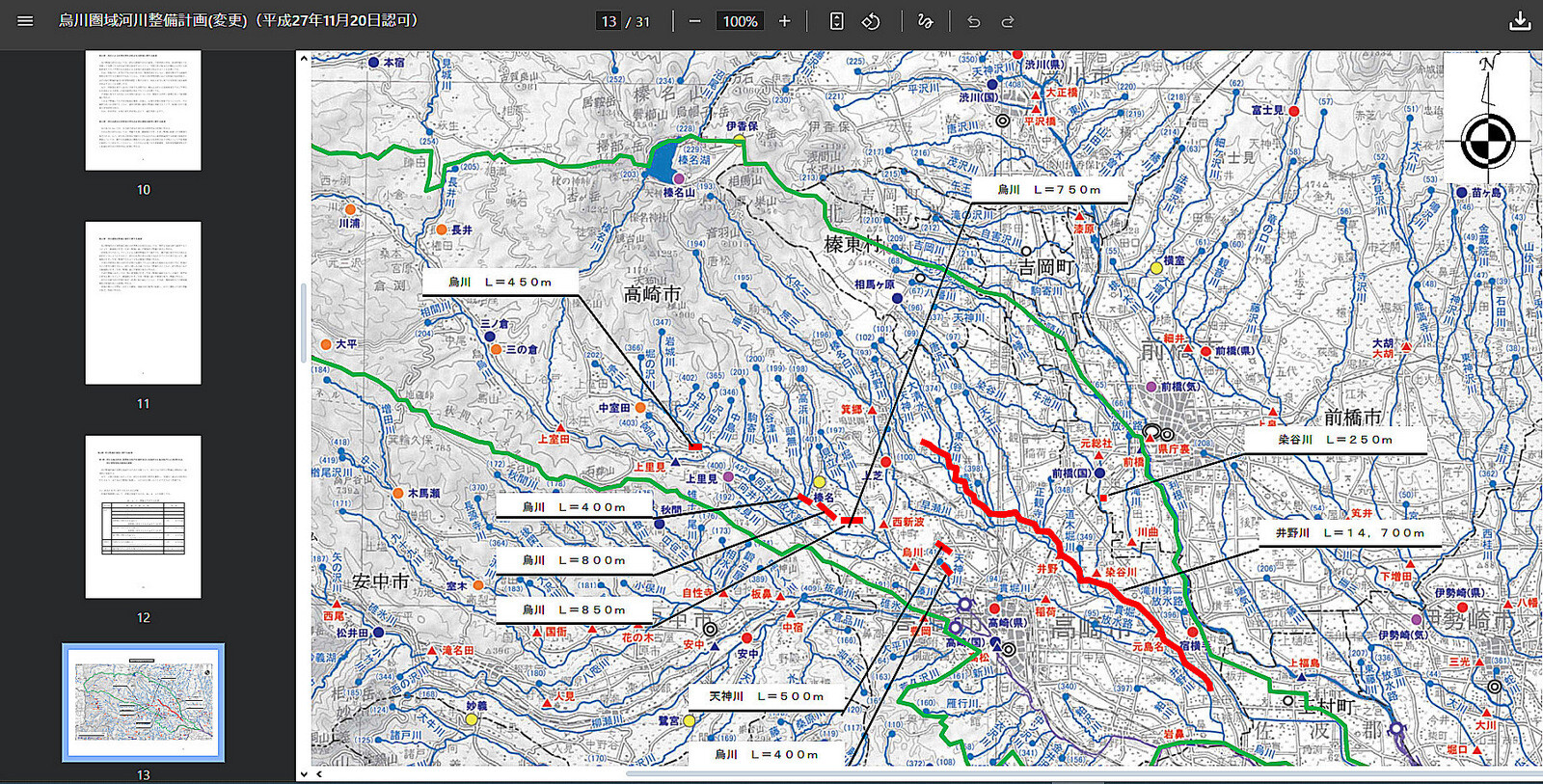
Task: Click the page number input field
Action: (609, 21)
